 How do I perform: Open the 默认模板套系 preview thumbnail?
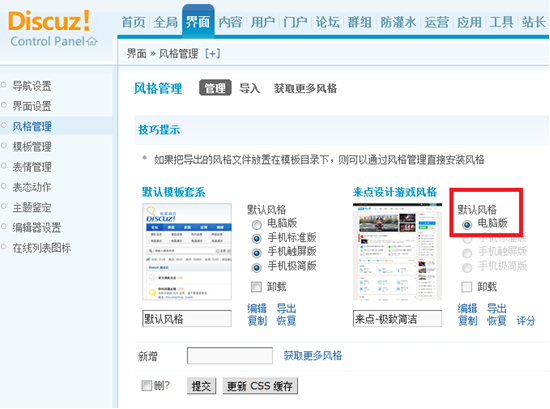click(x=187, y=252)
